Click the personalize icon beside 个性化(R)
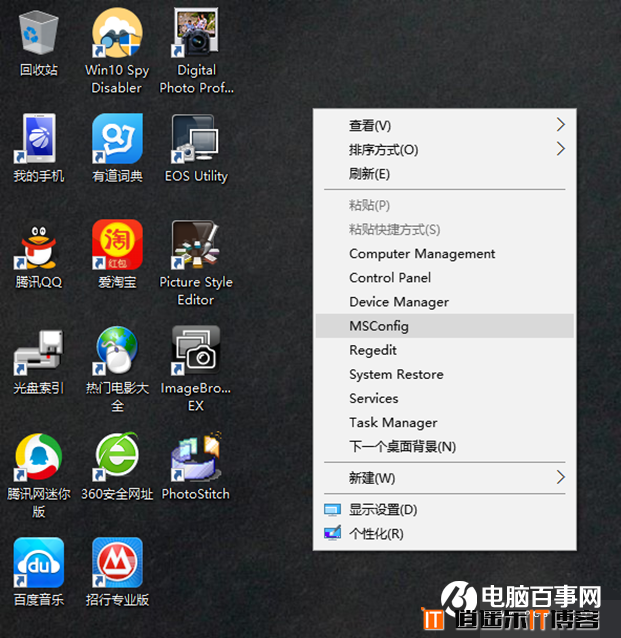 (x=332, y=533)
